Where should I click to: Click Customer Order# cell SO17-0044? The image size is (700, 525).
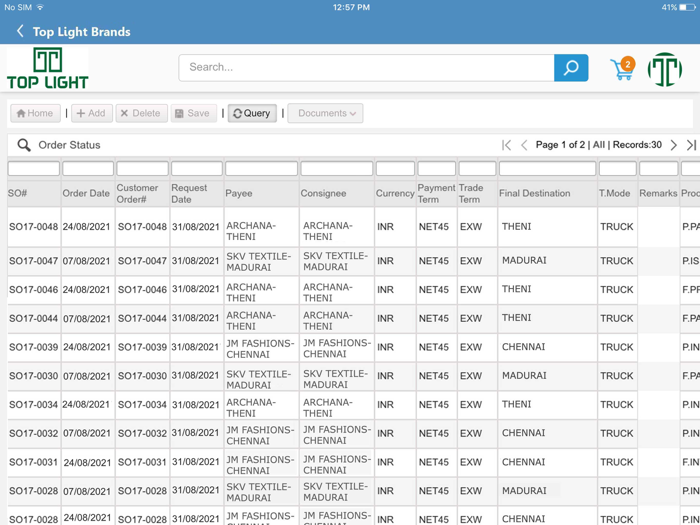click(142, 319)
